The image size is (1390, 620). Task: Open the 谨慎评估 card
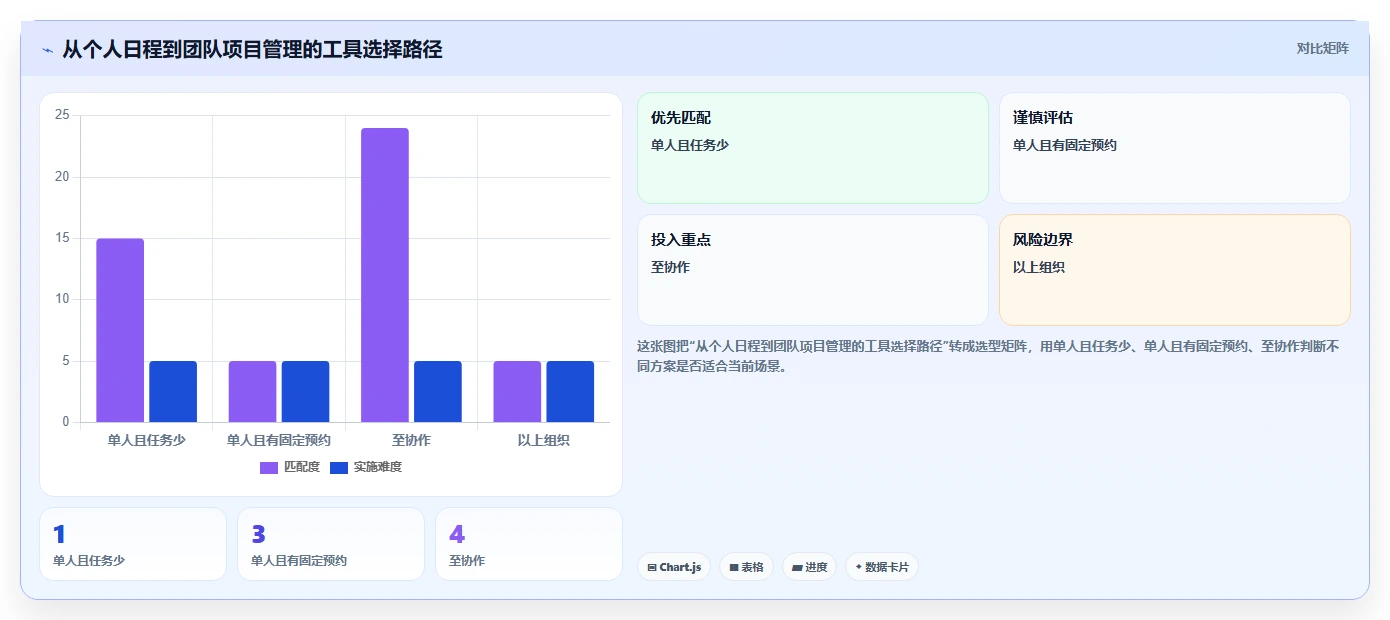[x=1175, y=148]
